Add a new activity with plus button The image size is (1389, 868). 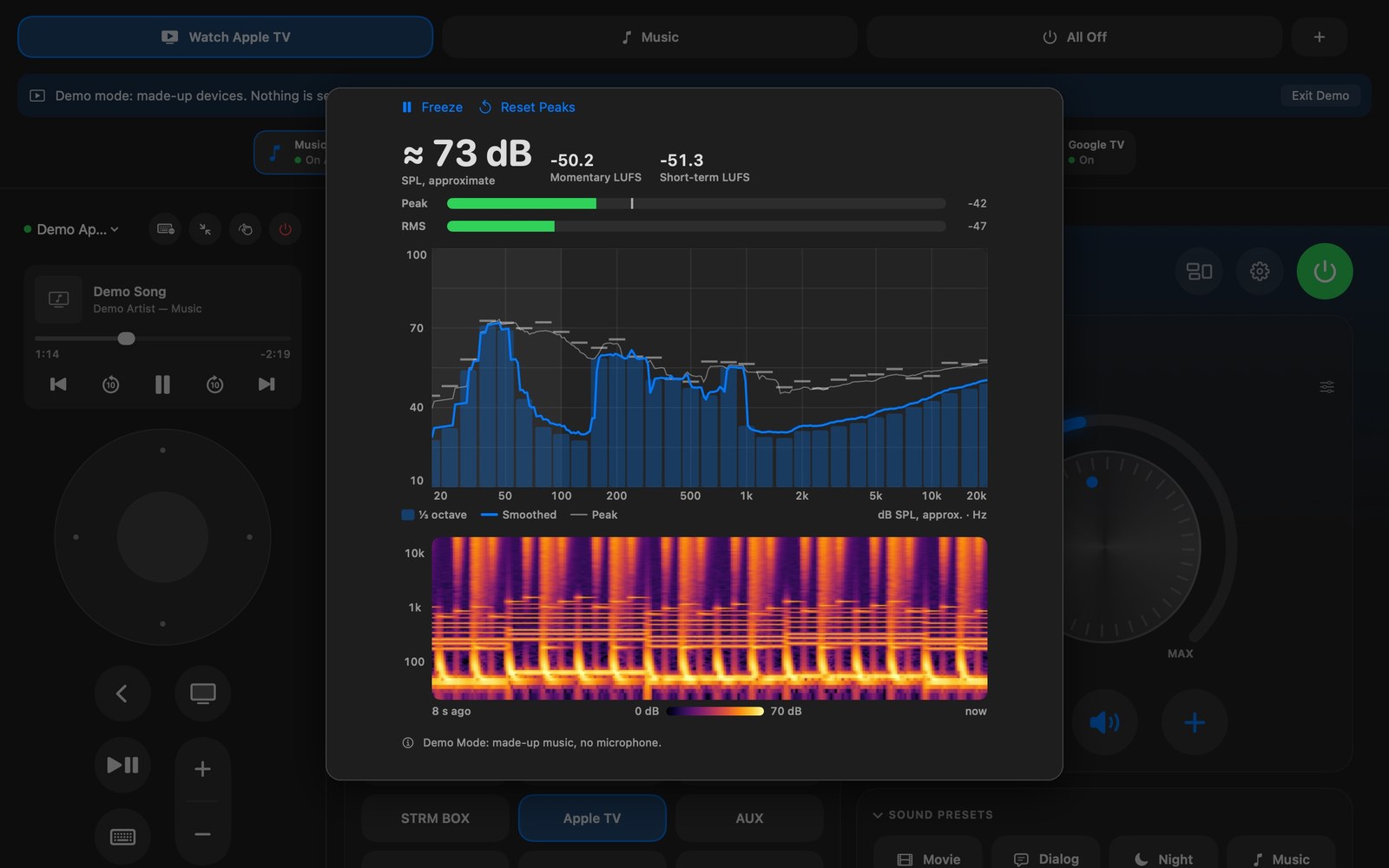click(x=1319, y=36)
